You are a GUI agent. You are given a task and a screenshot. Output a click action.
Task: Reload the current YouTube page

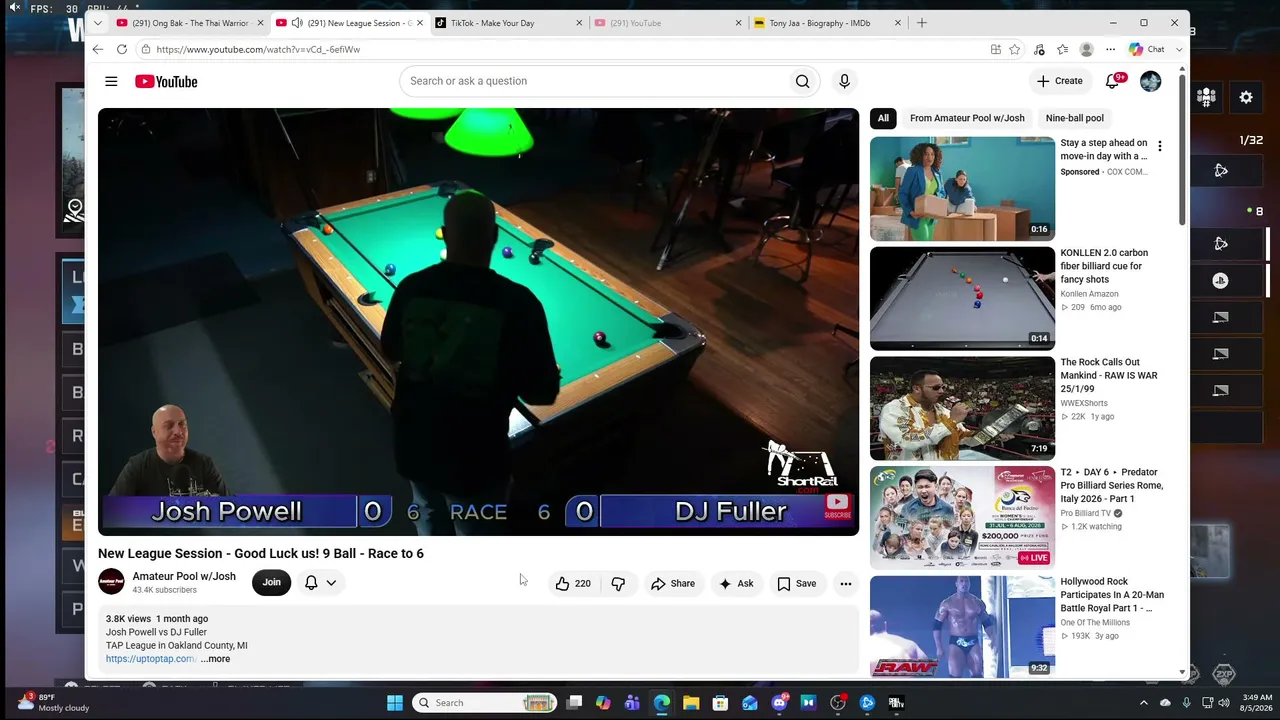pos(122,49)
